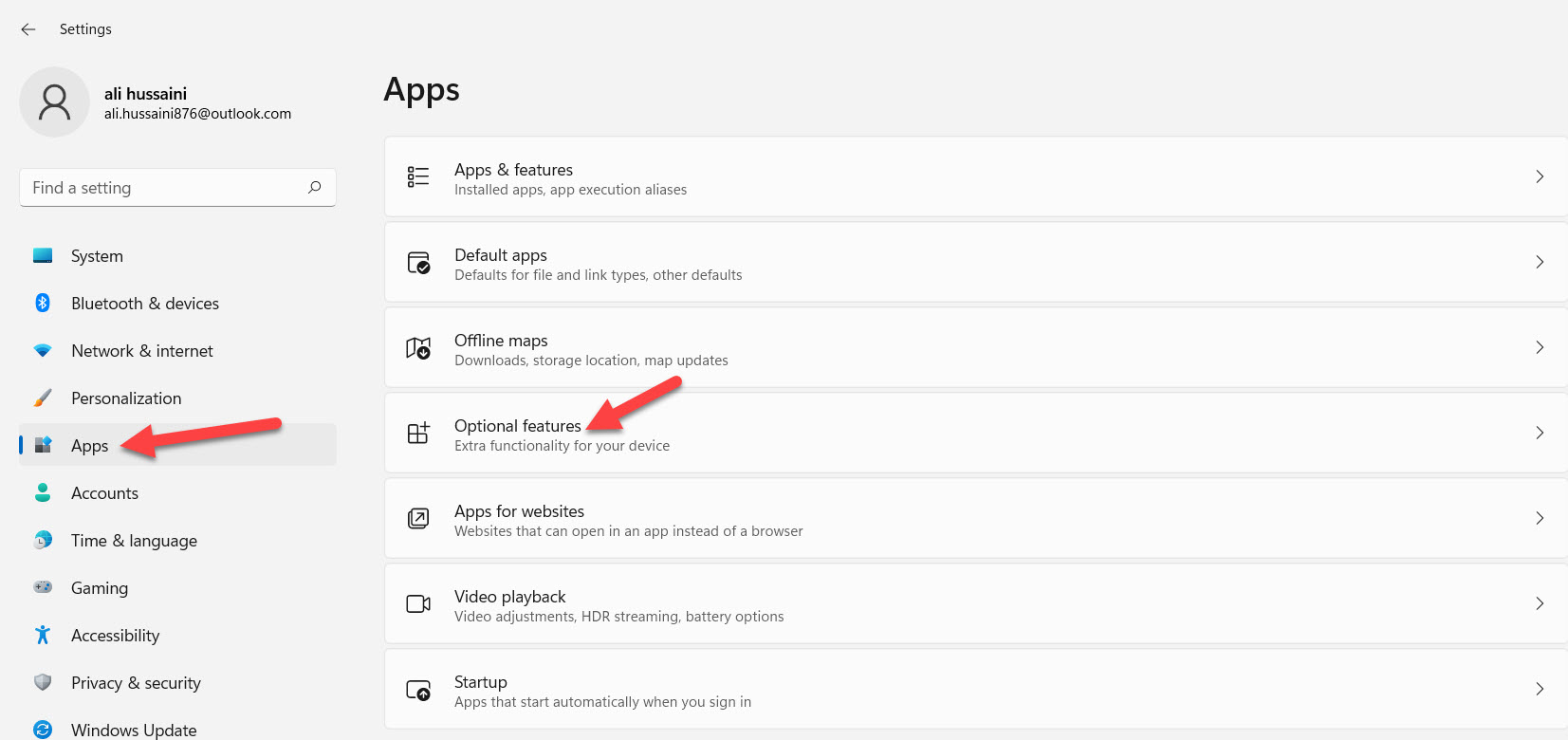Expand Apps & features chevron arrow

1539,176
